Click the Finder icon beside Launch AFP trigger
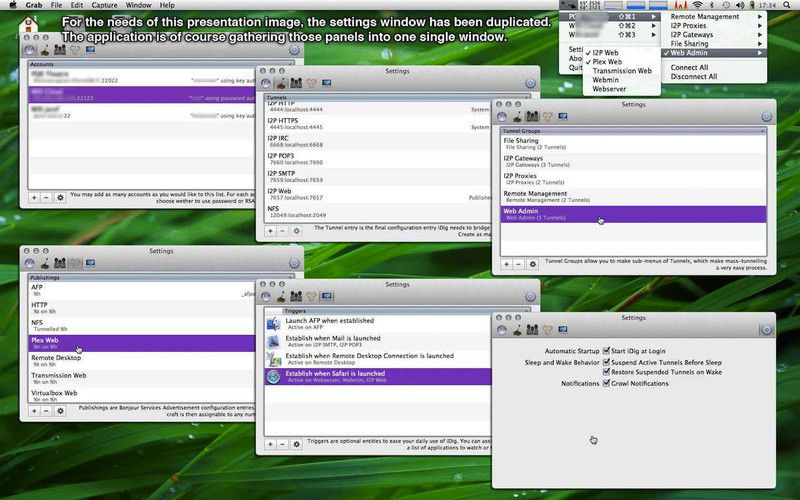 (274, 324)
